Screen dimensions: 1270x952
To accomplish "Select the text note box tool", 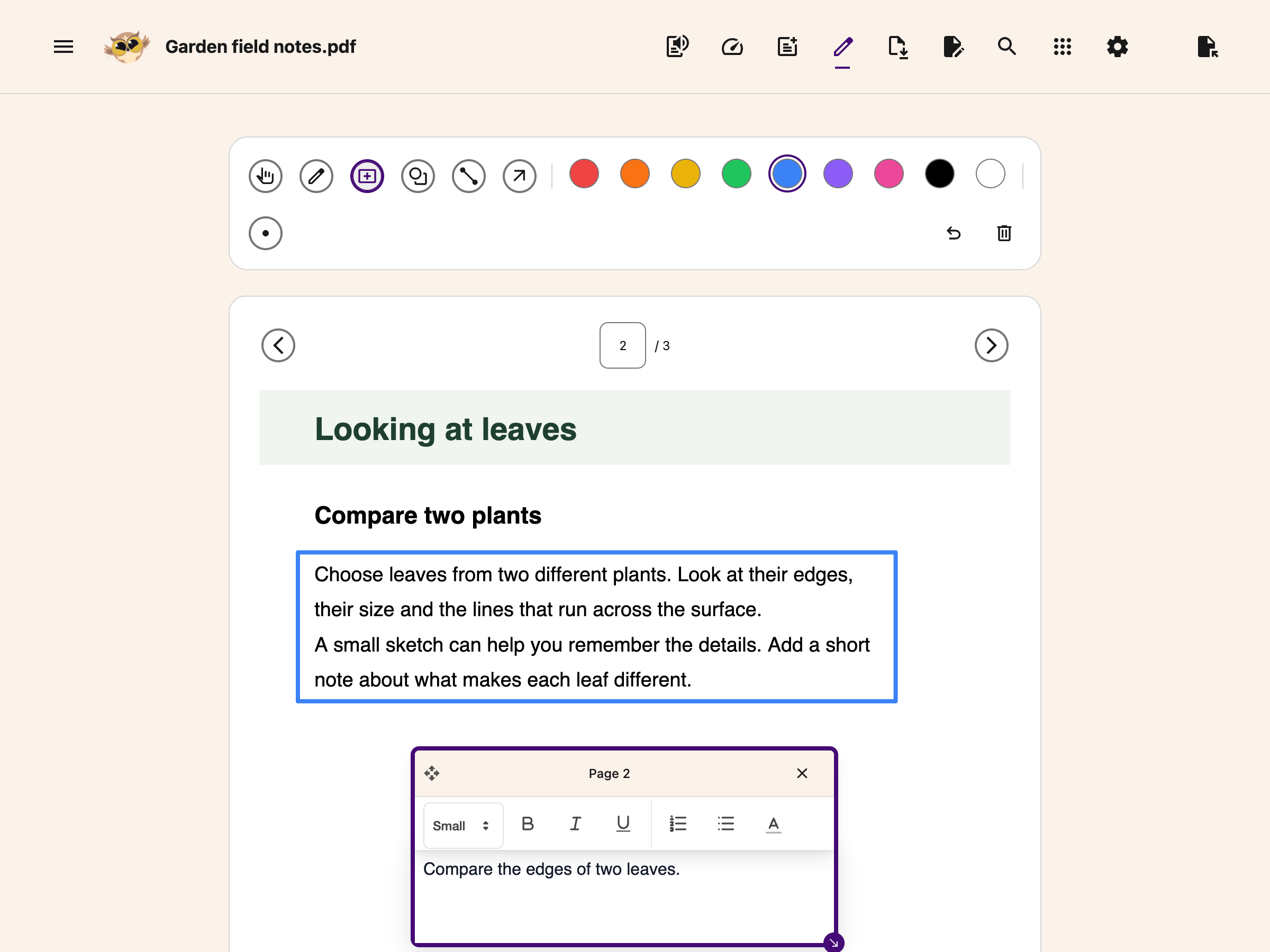I will coord(367,176).
